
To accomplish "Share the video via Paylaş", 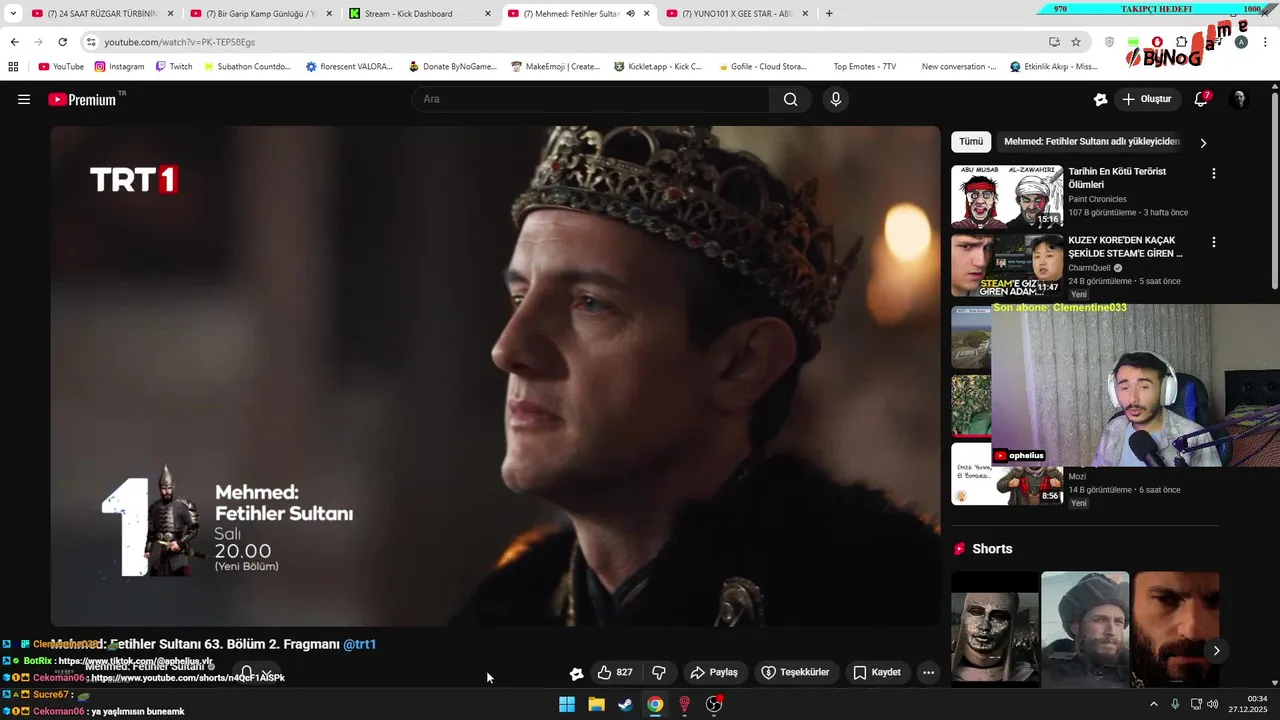I will [715, 672].
